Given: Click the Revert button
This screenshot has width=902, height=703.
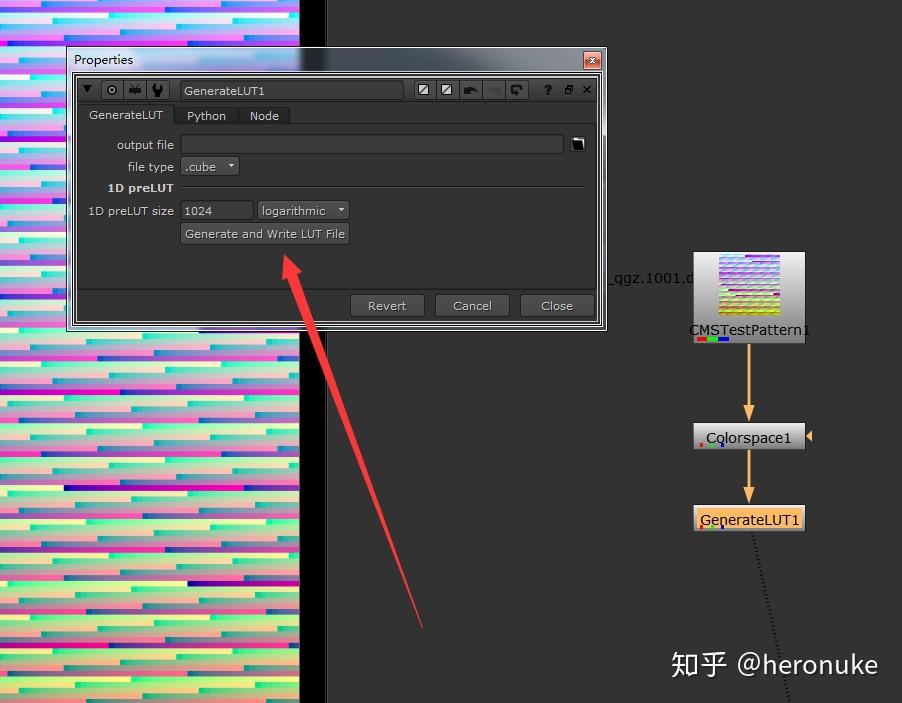Looking at the screenshot, I should tap(387, 305).
